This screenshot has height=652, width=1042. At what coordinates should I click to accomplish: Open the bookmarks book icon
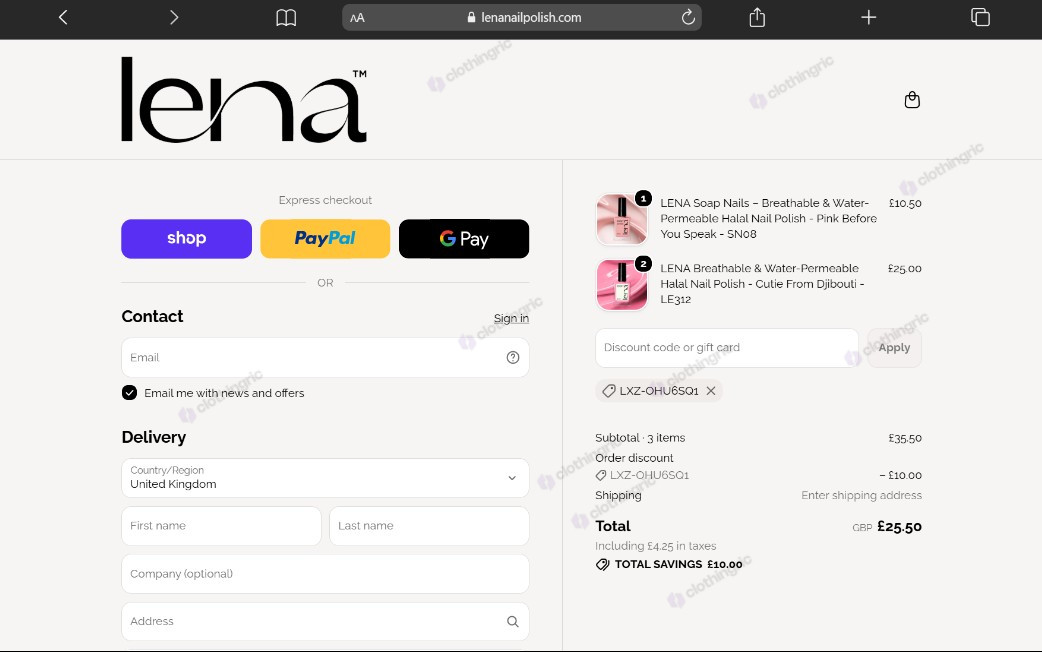tap(286, 18)
